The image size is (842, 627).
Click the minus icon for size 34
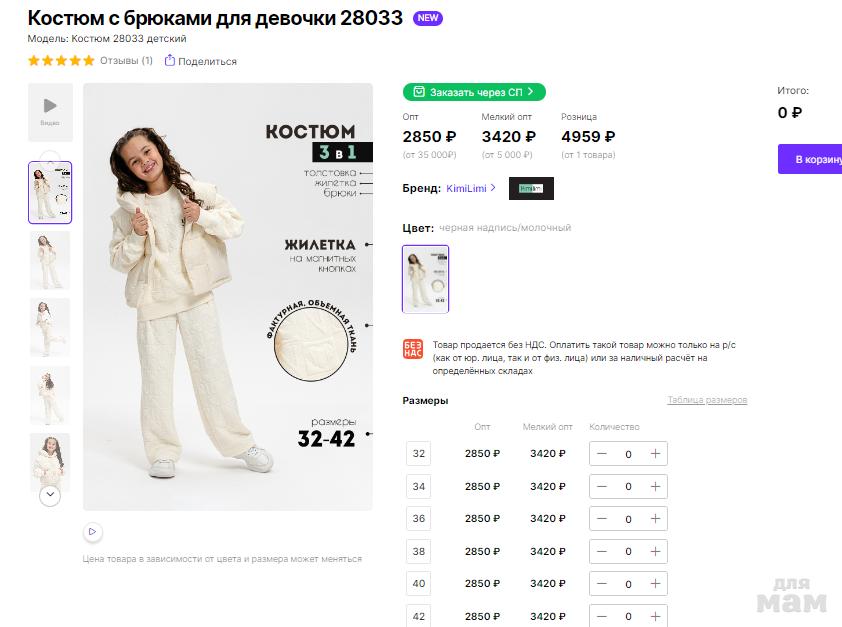point(602,486)
